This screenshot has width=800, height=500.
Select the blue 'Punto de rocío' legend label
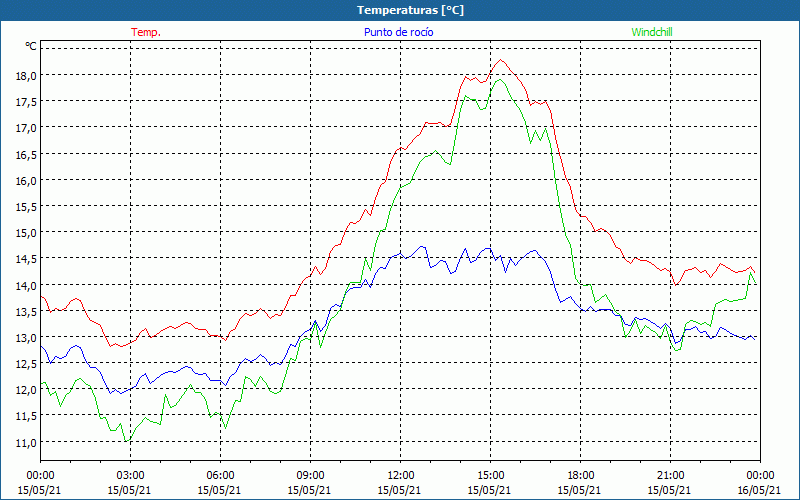[x=398, y=32]
